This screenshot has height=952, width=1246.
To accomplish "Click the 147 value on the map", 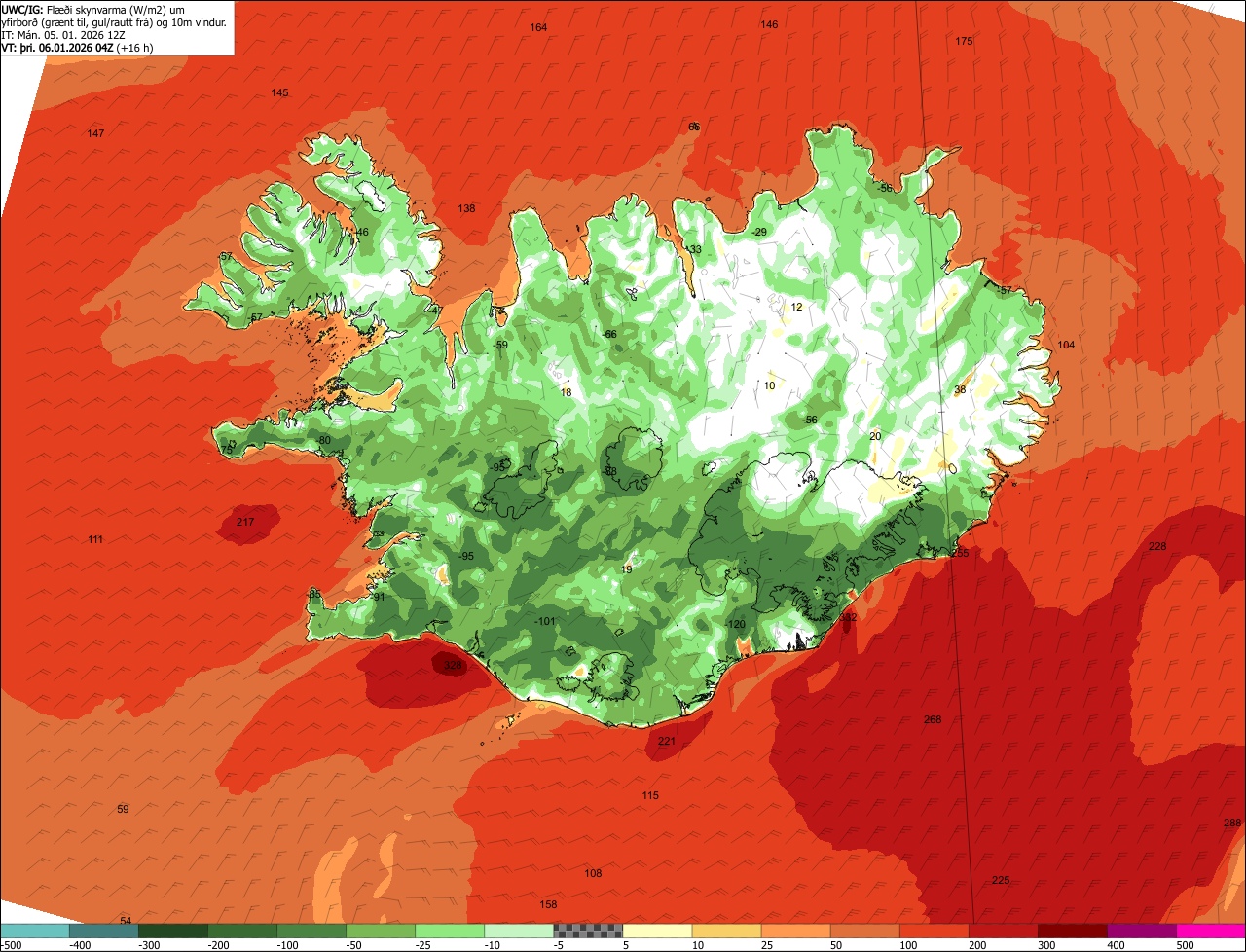I will pos(95,133).
